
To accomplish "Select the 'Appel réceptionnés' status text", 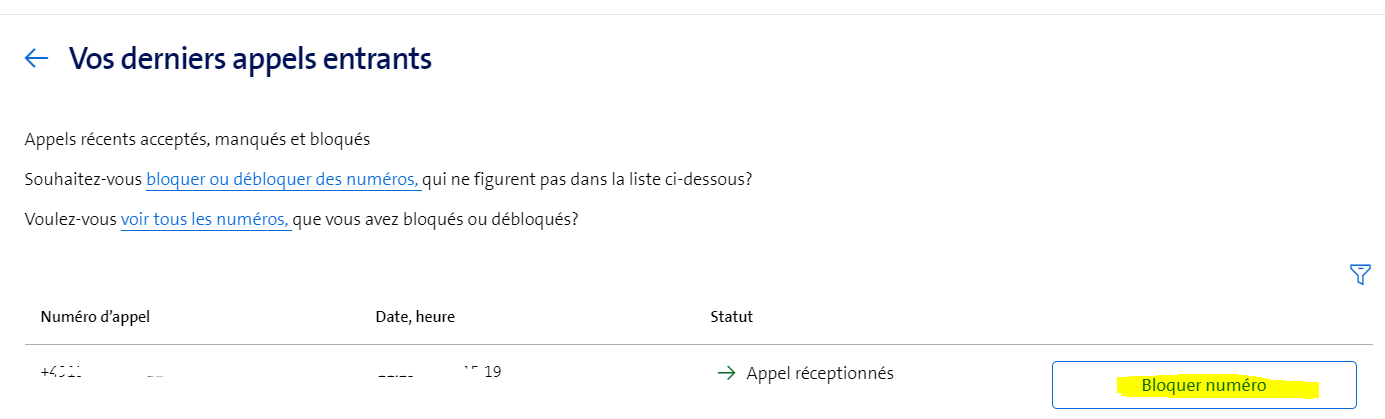I will click(820, 373).
